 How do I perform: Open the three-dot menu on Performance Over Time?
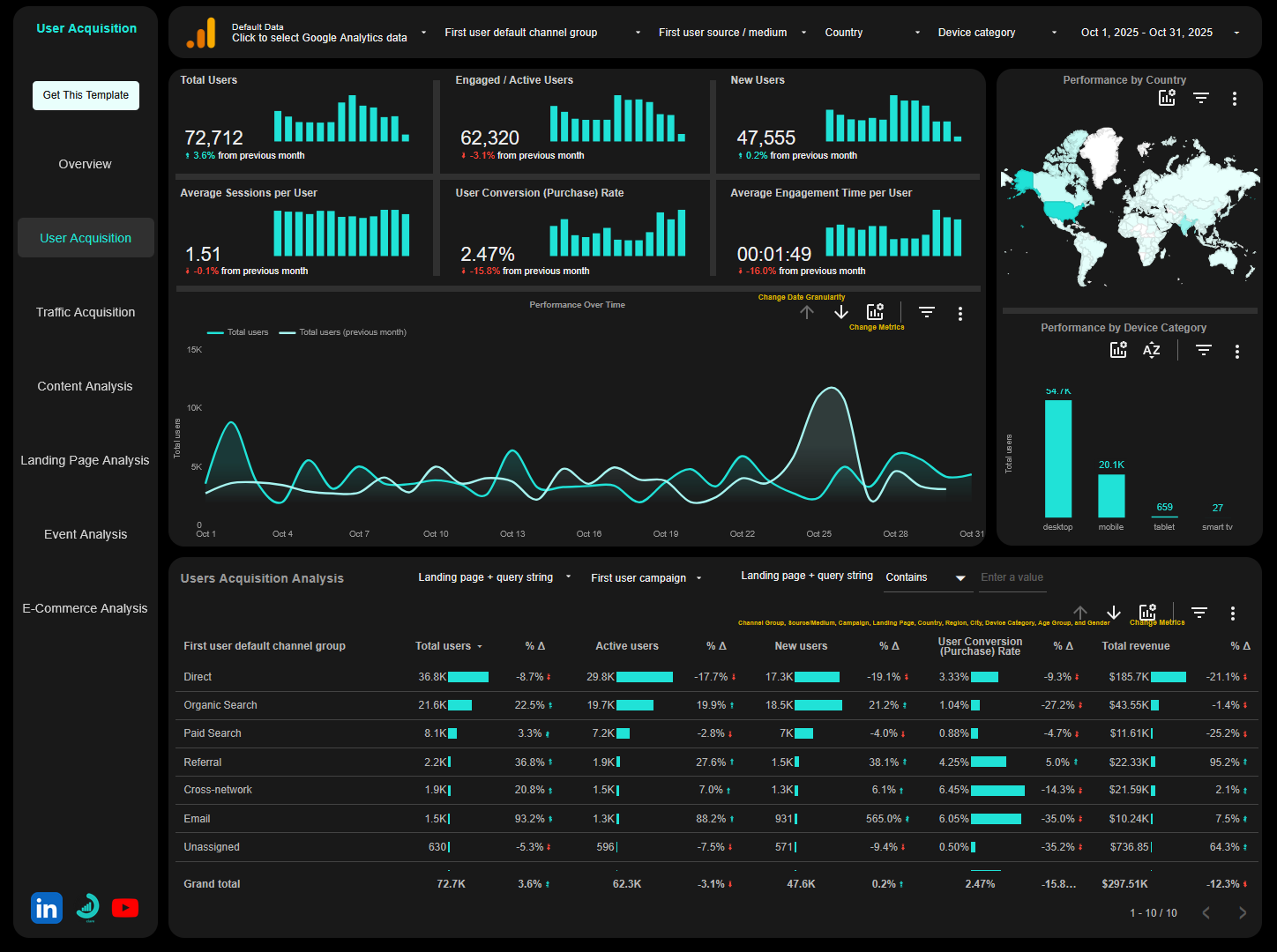[x=960, y=313]
